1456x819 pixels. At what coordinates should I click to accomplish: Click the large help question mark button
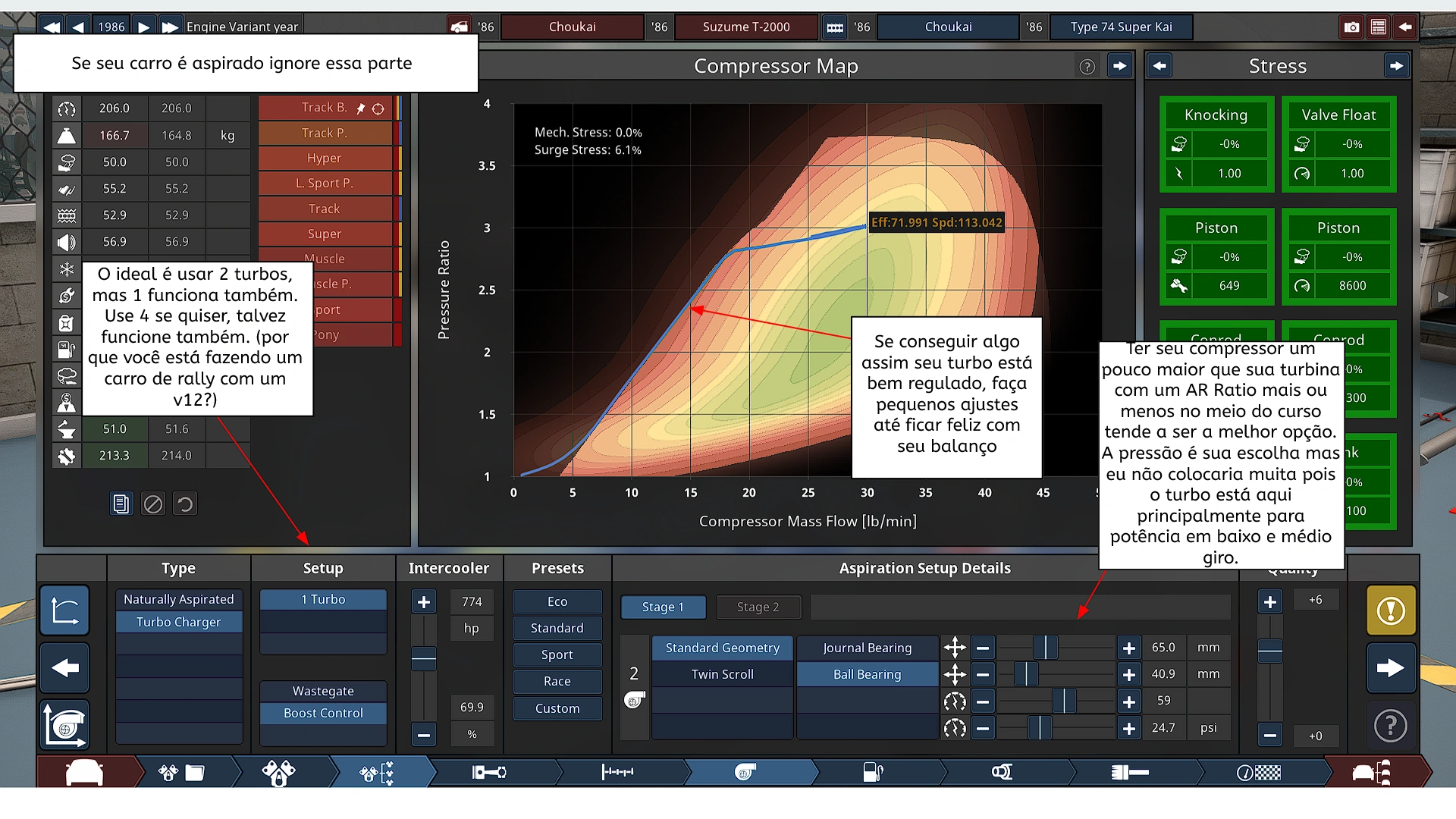click(1390, 726)
